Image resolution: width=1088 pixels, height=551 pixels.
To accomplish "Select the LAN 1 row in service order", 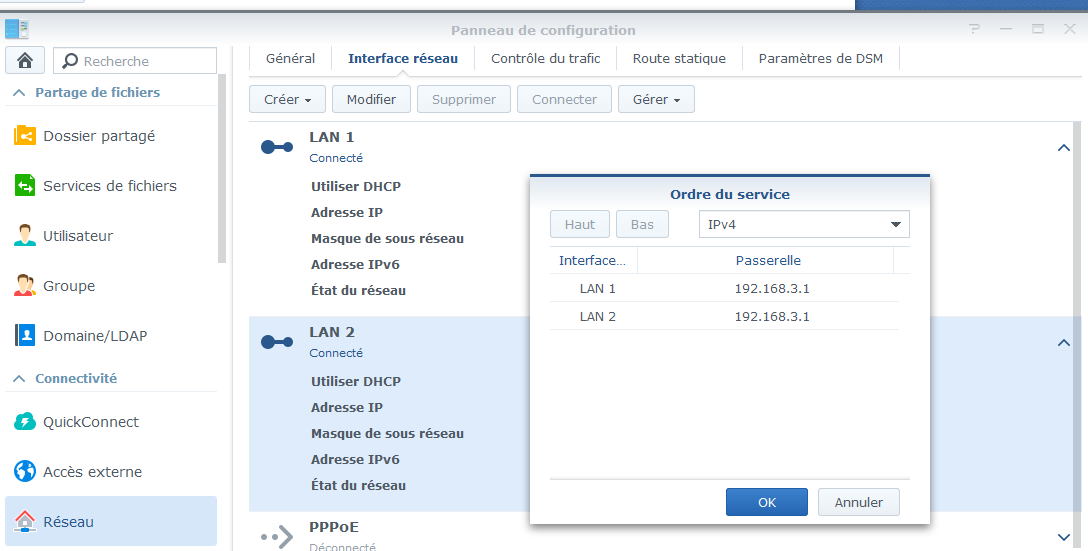I will 724,288.
